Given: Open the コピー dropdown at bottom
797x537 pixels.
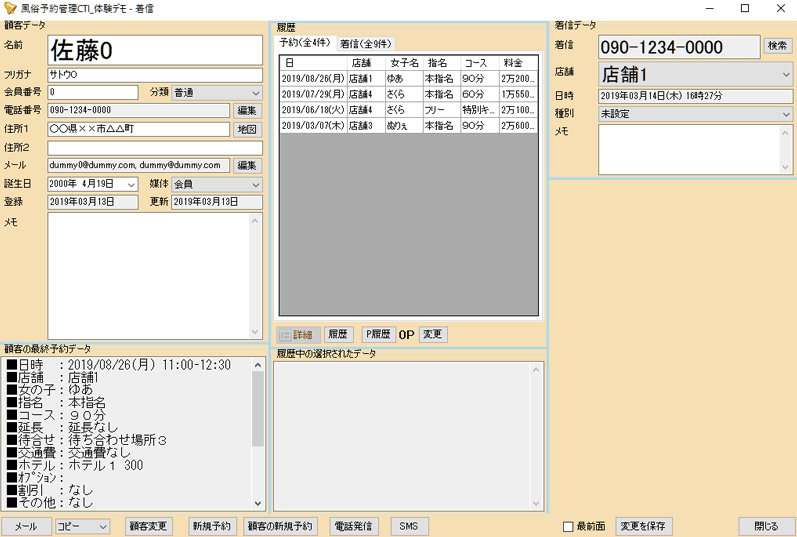Looking at the screenshot, I should pos(82,526).
